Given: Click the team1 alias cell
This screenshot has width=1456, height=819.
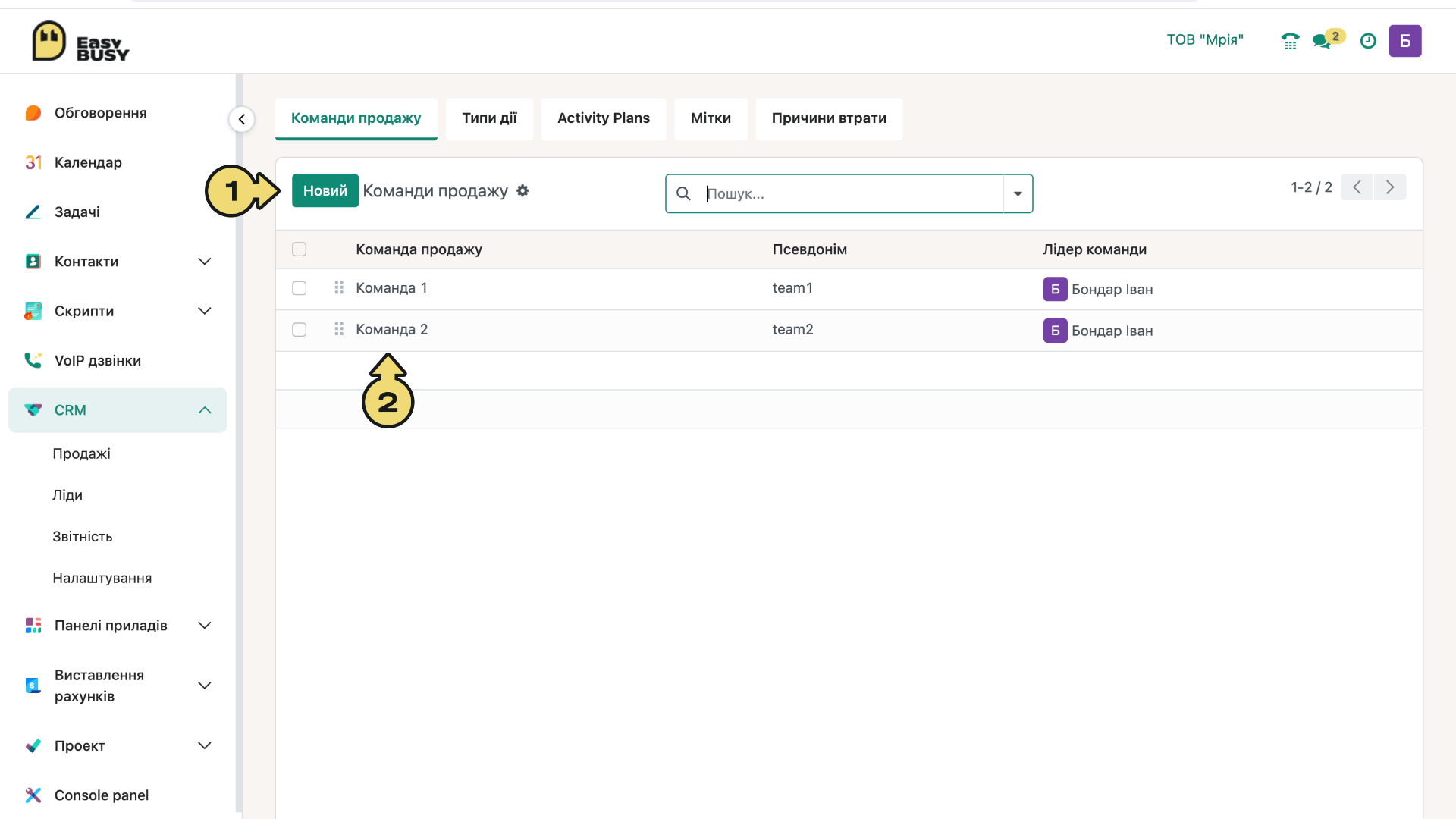Looking at the screenshot, I should tap(792, 288).
